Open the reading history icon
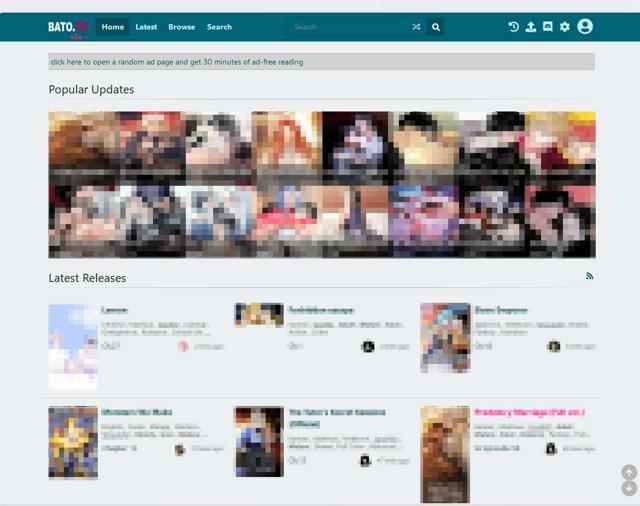Image resolution: width=640 pixels, height=506 pixels. click(x=513, y=27)
